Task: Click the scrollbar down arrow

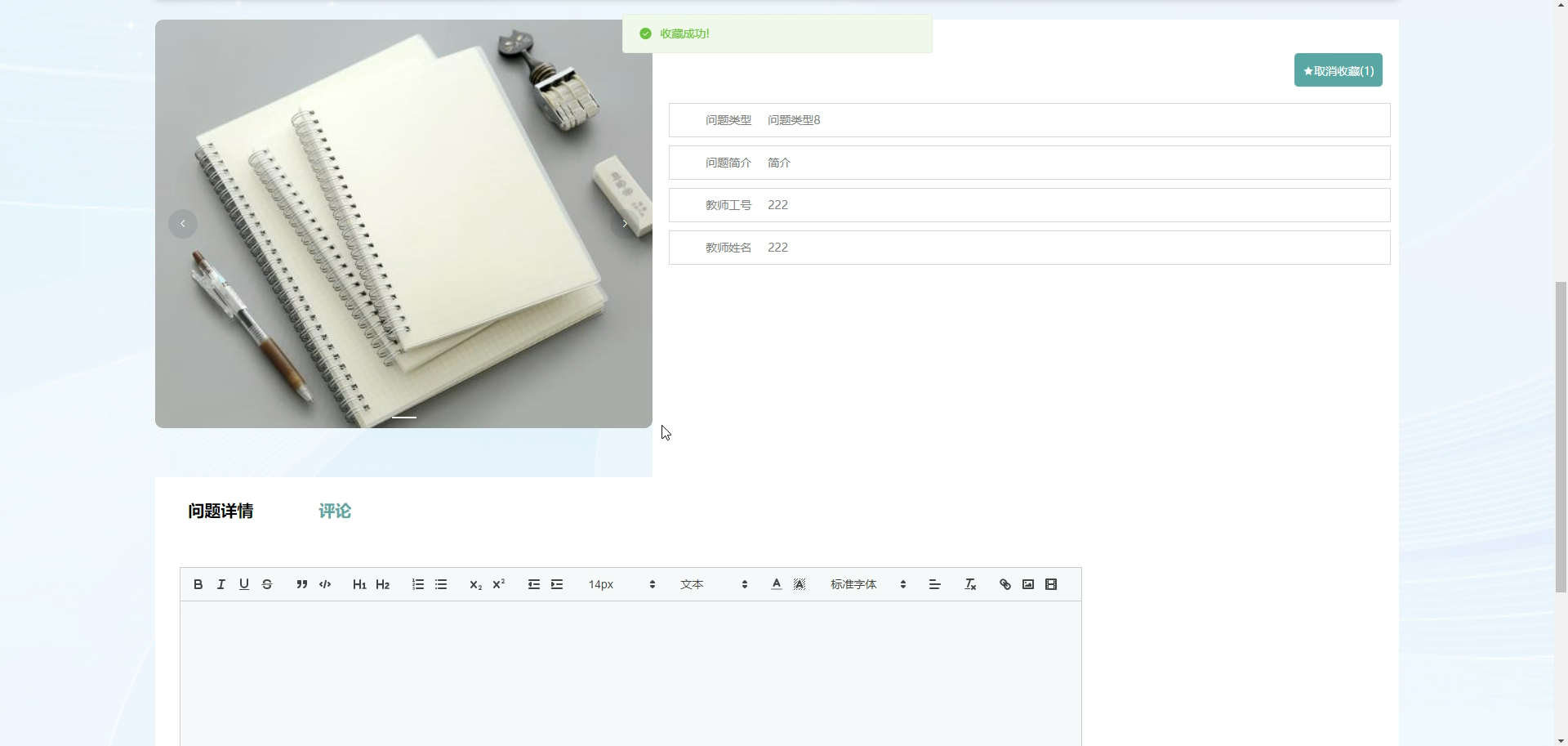Action: (x=1561, y=740)
